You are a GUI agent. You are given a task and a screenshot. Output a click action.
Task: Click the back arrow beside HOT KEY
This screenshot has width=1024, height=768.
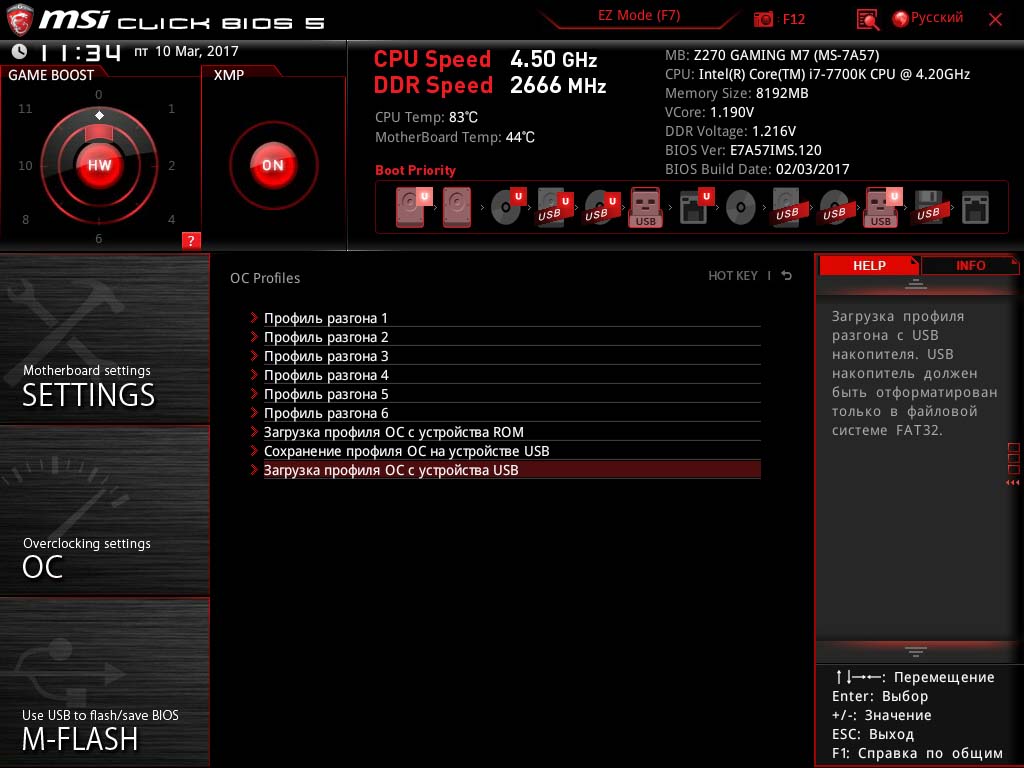pos(786,276)
